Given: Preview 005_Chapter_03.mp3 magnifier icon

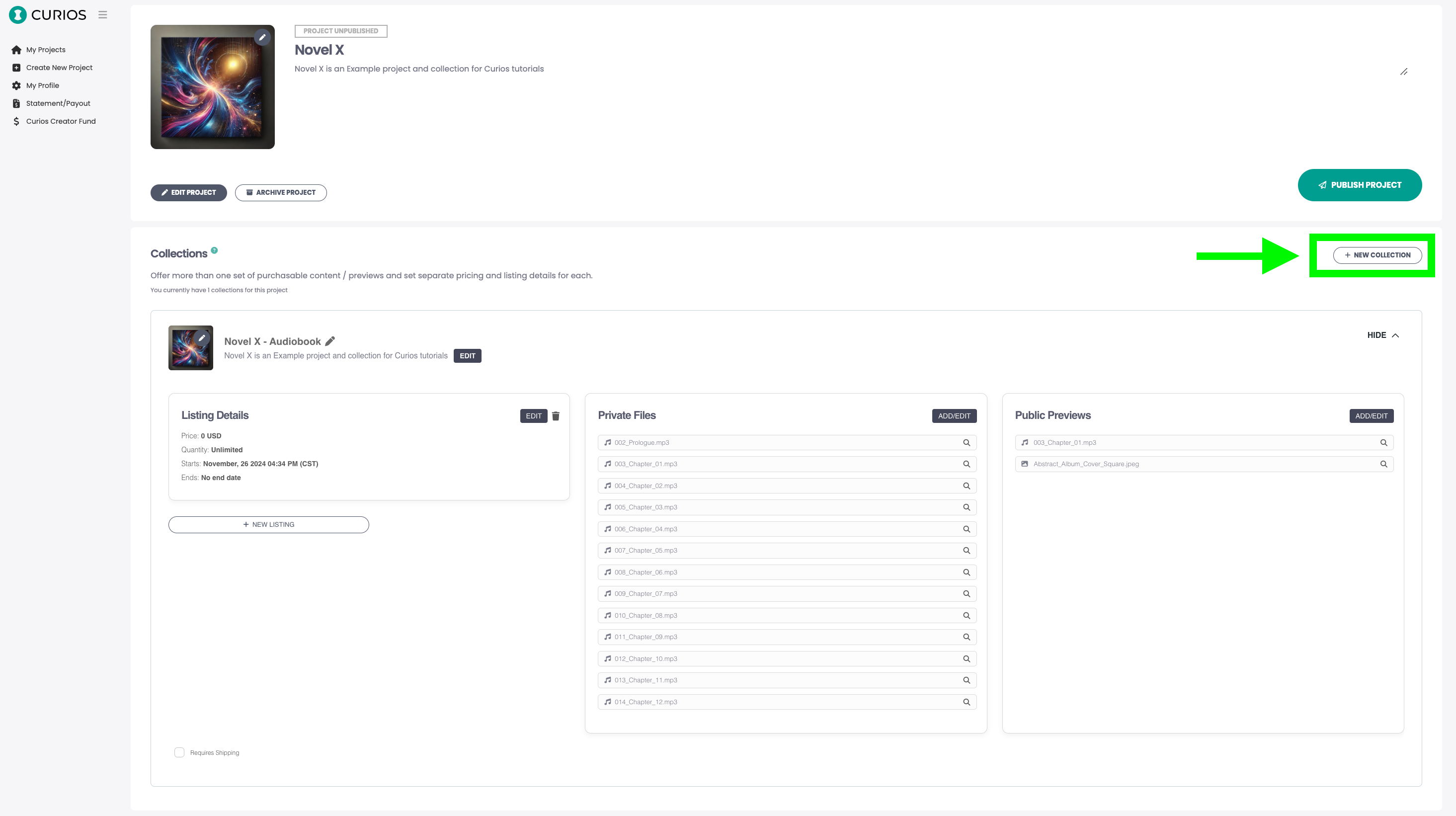Looking at the screenshot, I should (x=967, y=507).
